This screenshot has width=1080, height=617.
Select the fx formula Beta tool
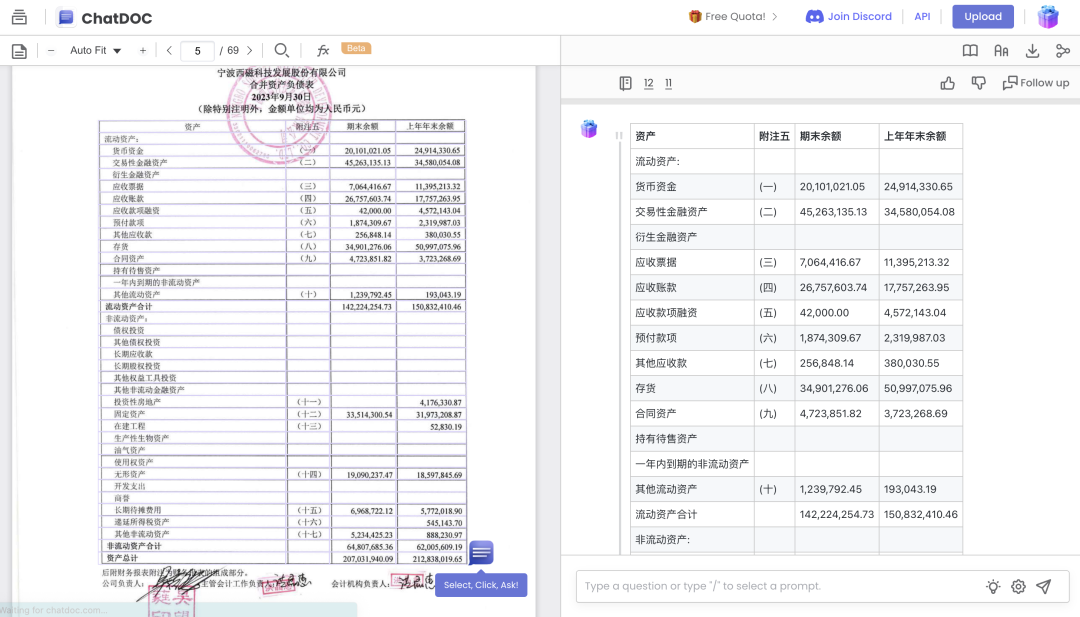click(x=322, y=50)
